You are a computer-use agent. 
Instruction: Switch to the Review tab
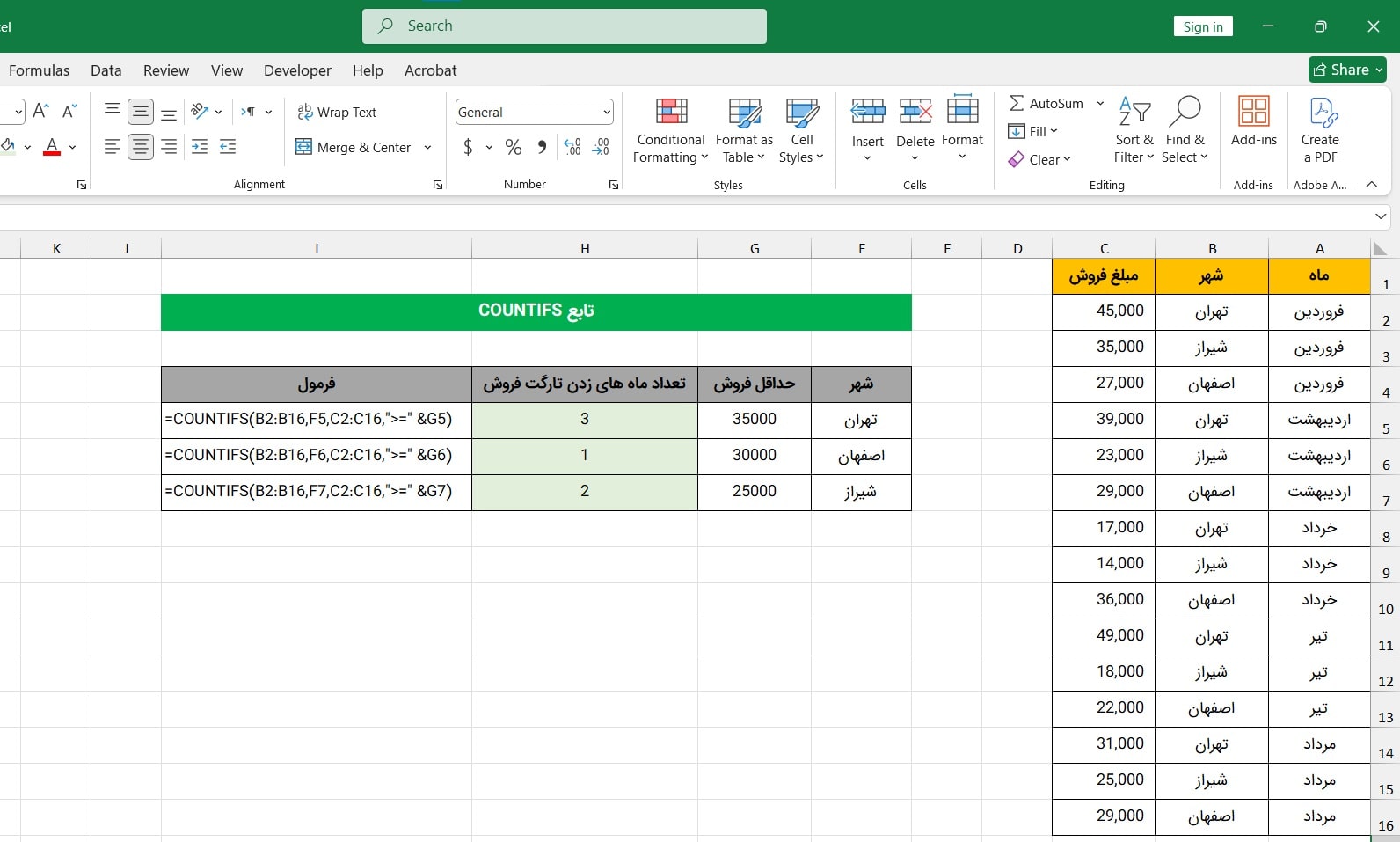tap(166, 70)
